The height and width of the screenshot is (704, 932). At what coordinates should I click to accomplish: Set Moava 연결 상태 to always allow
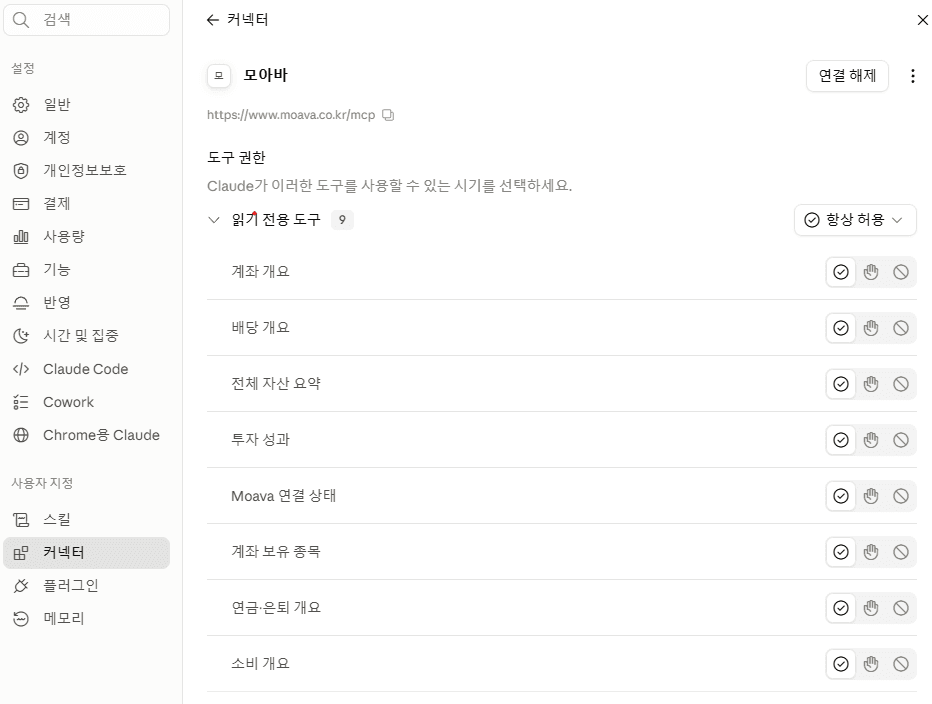click(x=840, y=496)
